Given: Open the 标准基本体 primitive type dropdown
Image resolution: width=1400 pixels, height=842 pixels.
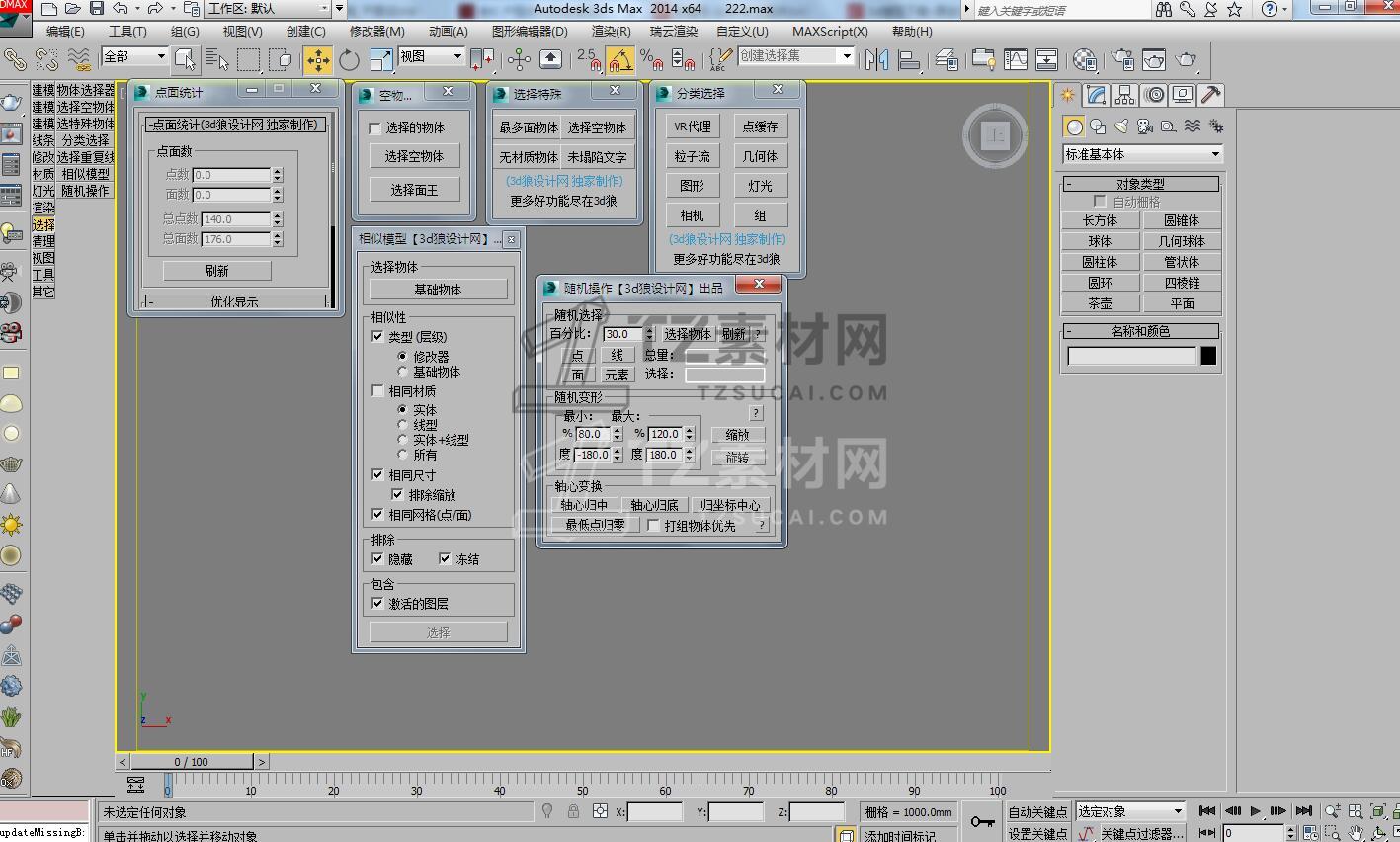Looking at the screenshot, I should (x=1142, y=154).
